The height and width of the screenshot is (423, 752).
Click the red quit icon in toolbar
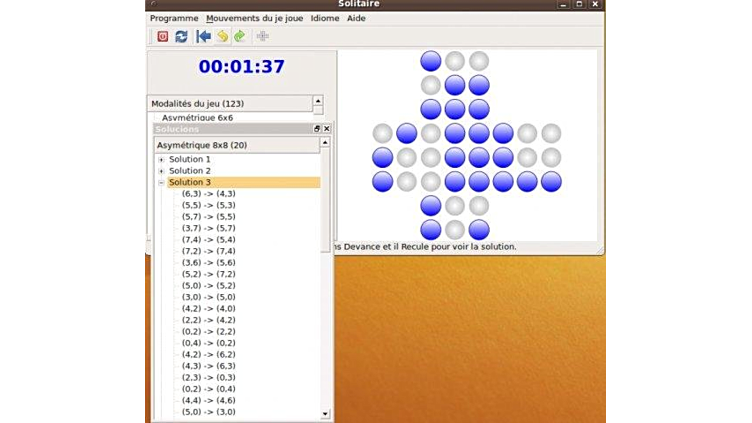click(x=162, y=36)
